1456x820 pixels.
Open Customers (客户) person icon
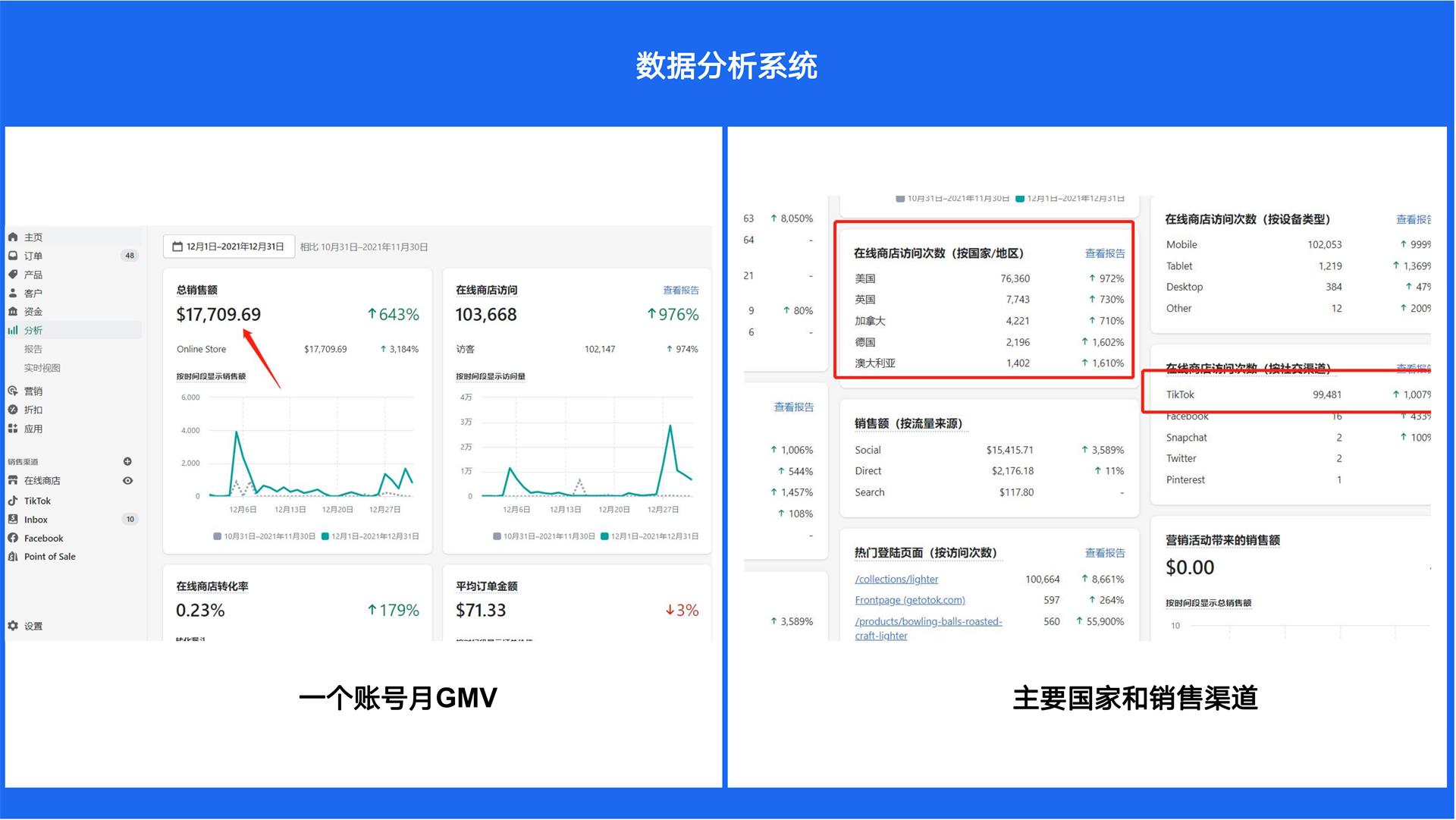coord(13,293)
